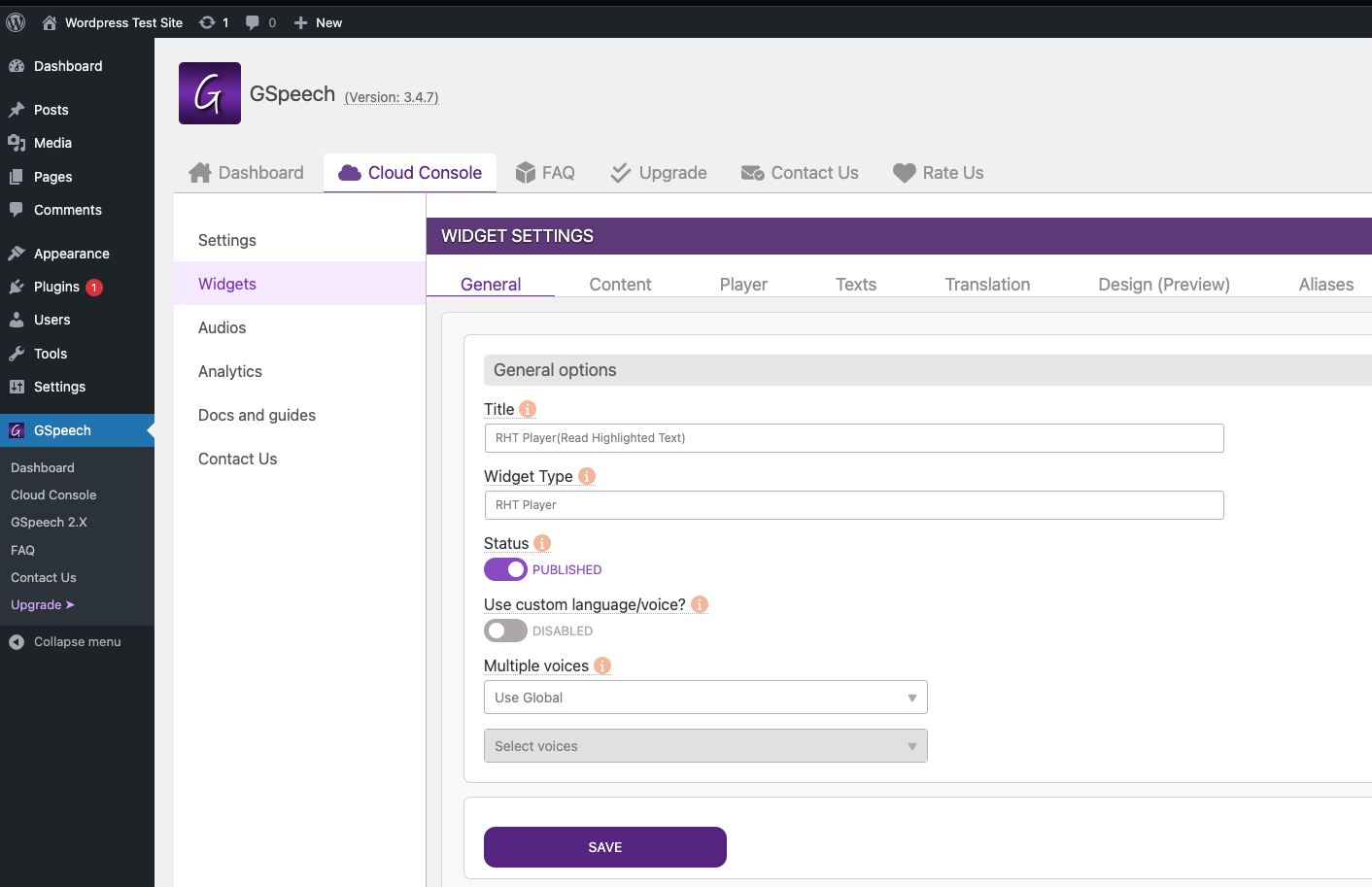The width and height of the screenshot is (1372, 887).
Task: Toggle the Published status switch
Action: [505, 569]
